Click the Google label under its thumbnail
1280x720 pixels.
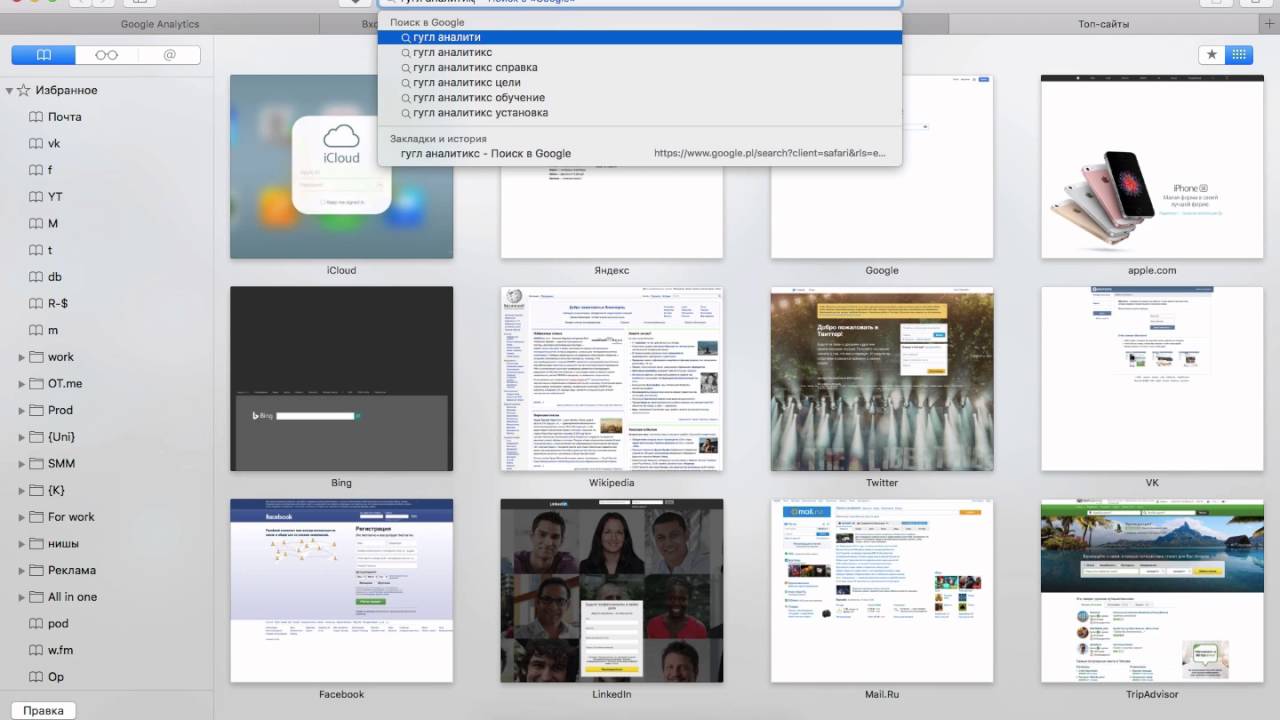coord(882,270)
